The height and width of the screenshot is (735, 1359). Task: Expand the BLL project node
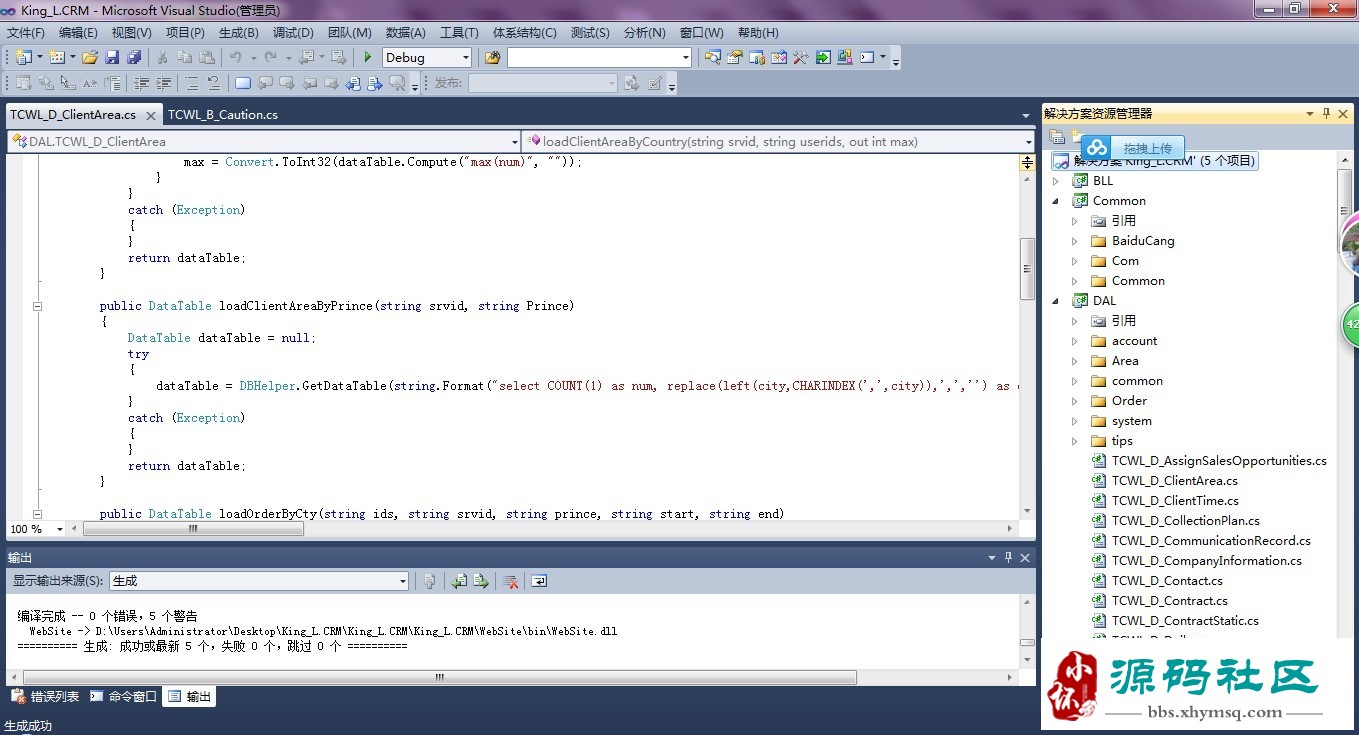coord(1056,181)
